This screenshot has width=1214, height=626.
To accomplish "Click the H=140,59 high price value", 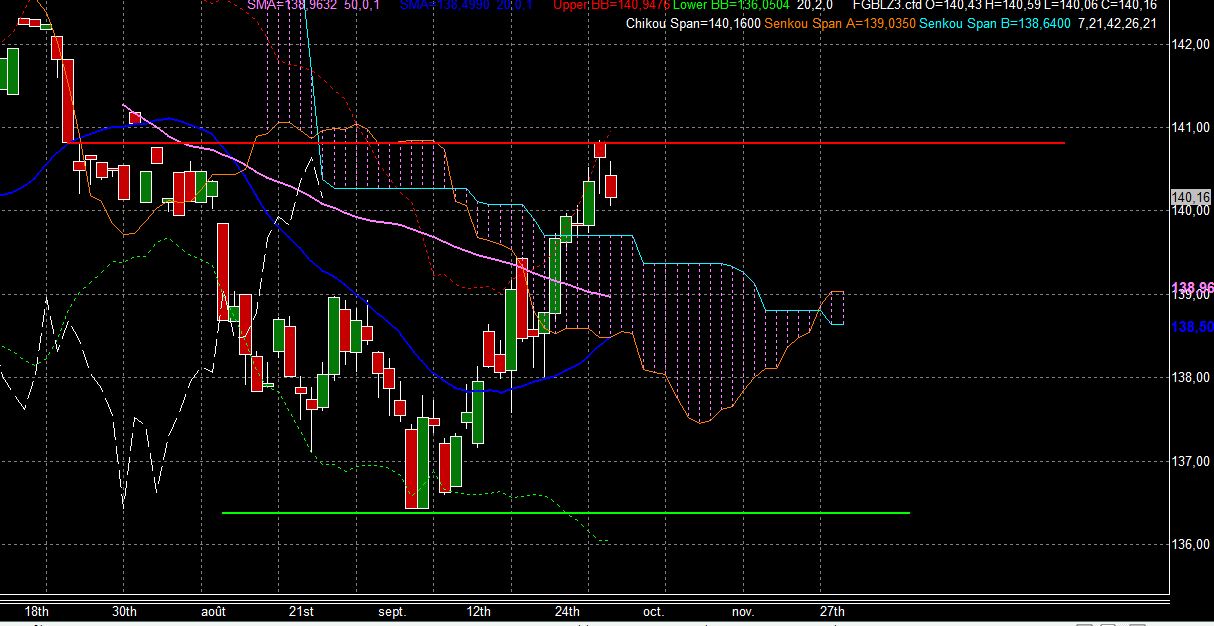I will (1014, 5).
